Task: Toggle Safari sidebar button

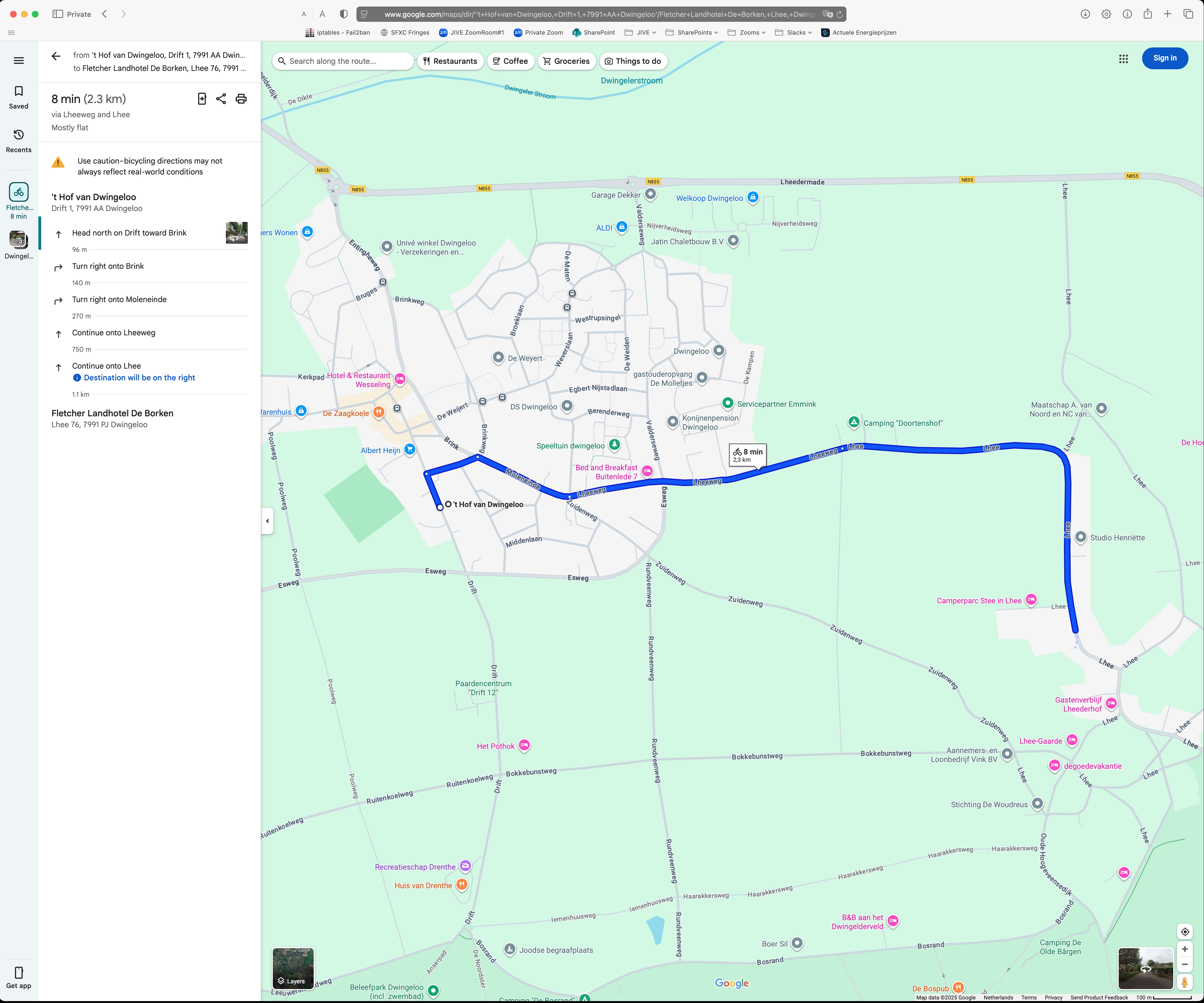Action: coord(57,14)
